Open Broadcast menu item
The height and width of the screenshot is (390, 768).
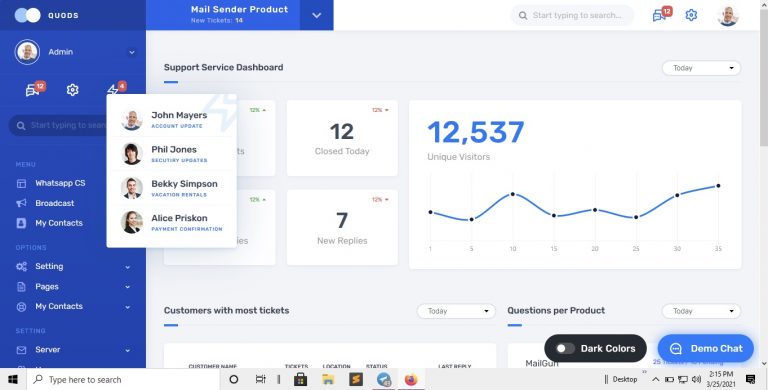(x=55, y=203)
